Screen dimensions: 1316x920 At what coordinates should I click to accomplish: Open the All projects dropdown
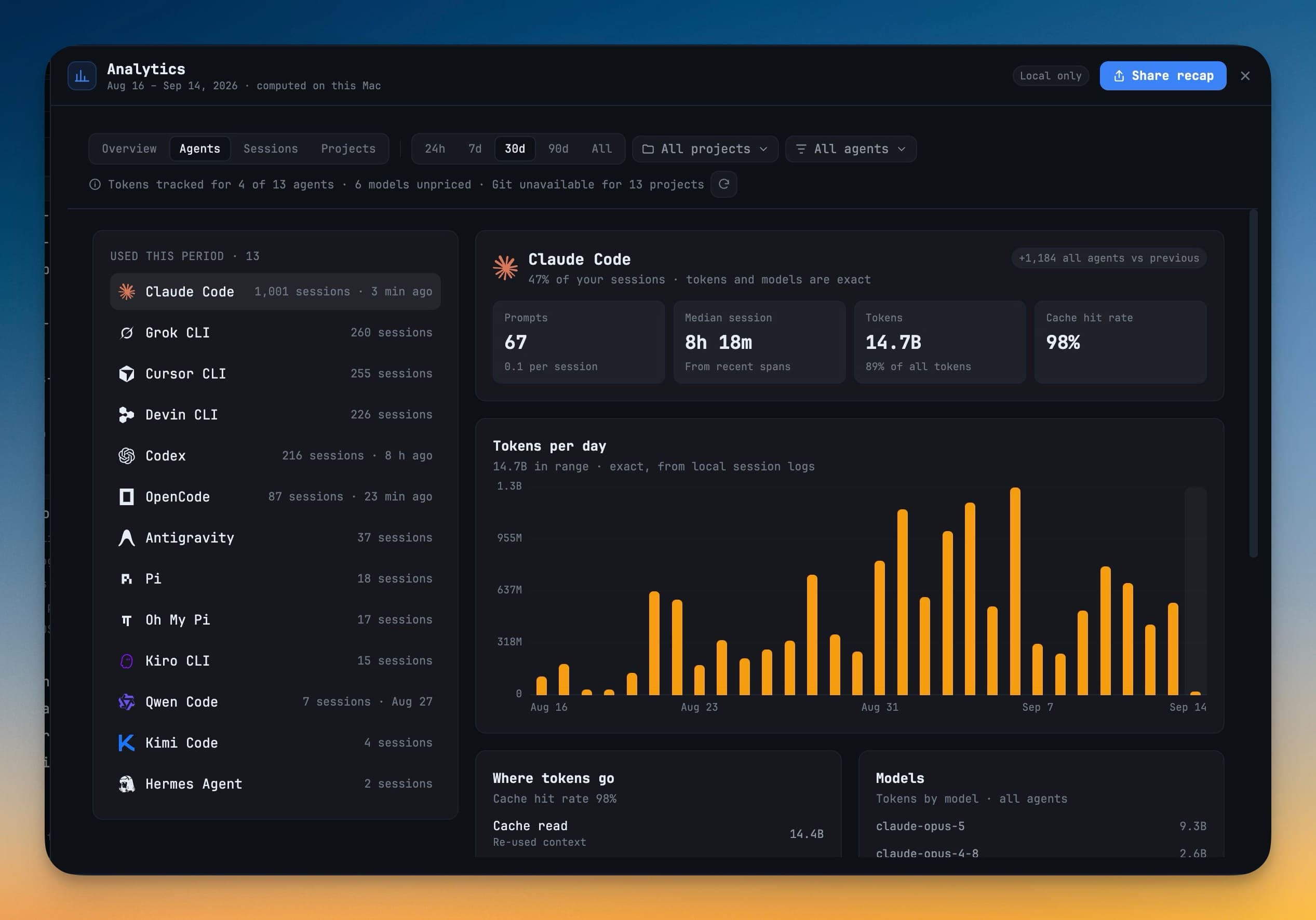click(705, 149)
